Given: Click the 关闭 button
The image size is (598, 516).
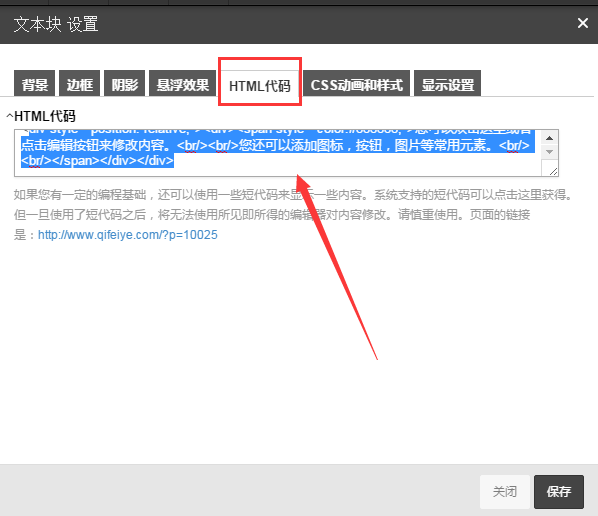Looking at the screenshot, I should pyautogui.click(x=505, y=491).
